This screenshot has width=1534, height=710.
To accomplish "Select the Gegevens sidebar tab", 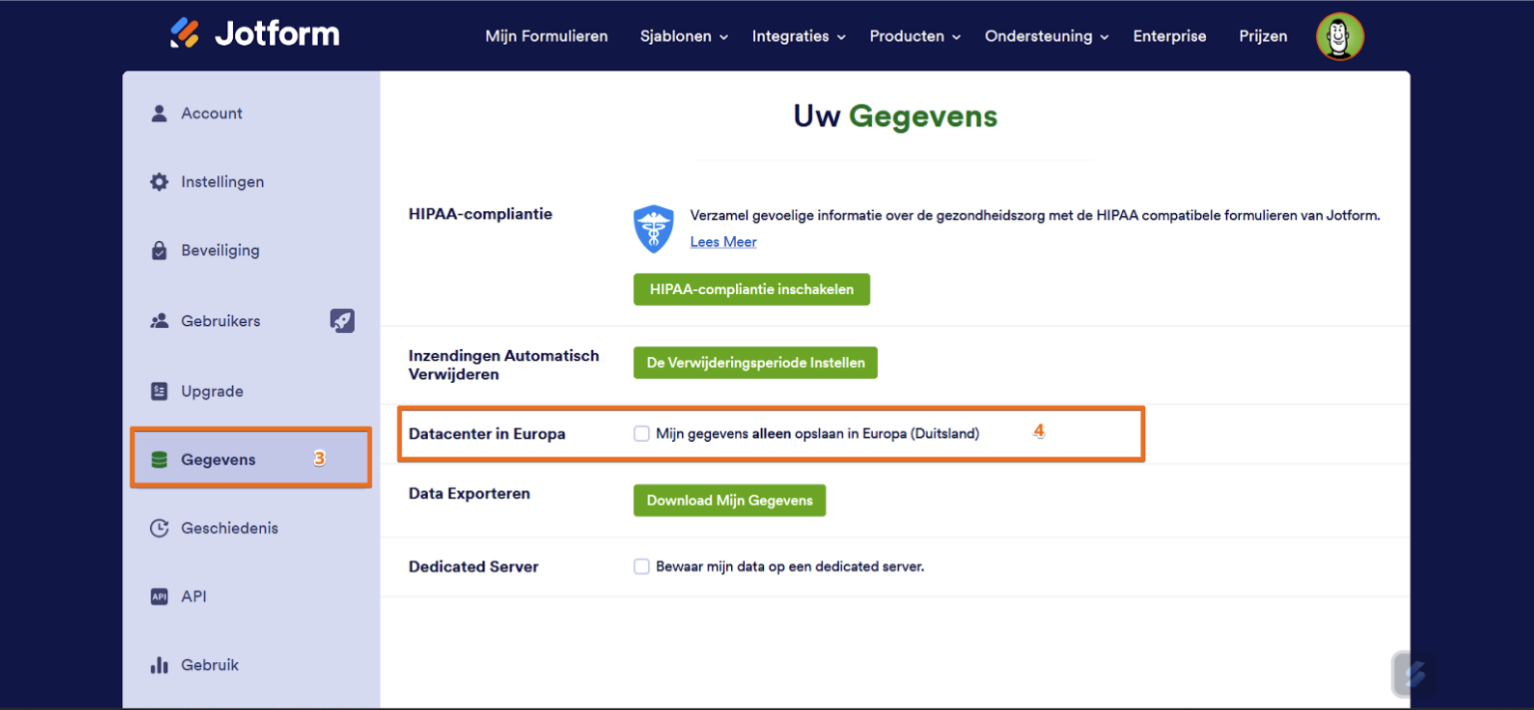I will click(251, 459).
